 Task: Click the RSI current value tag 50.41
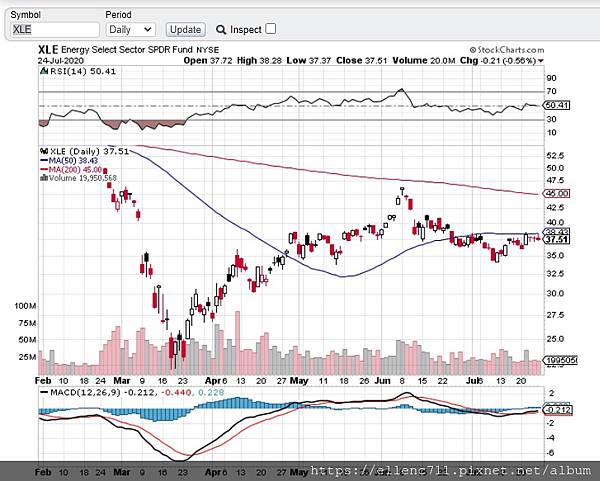pyautogui.click(x=557, y=105)
